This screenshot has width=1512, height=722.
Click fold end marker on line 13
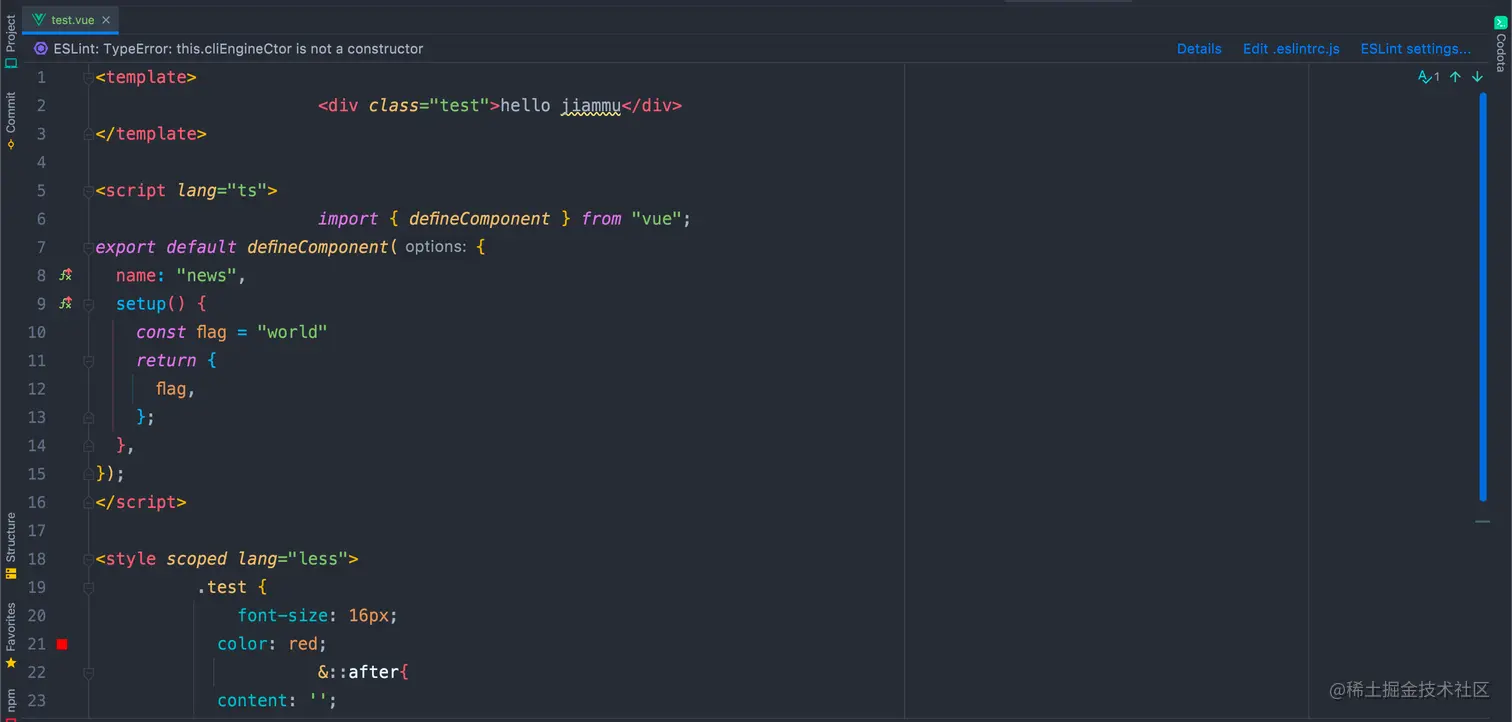[x=88, y=417]
